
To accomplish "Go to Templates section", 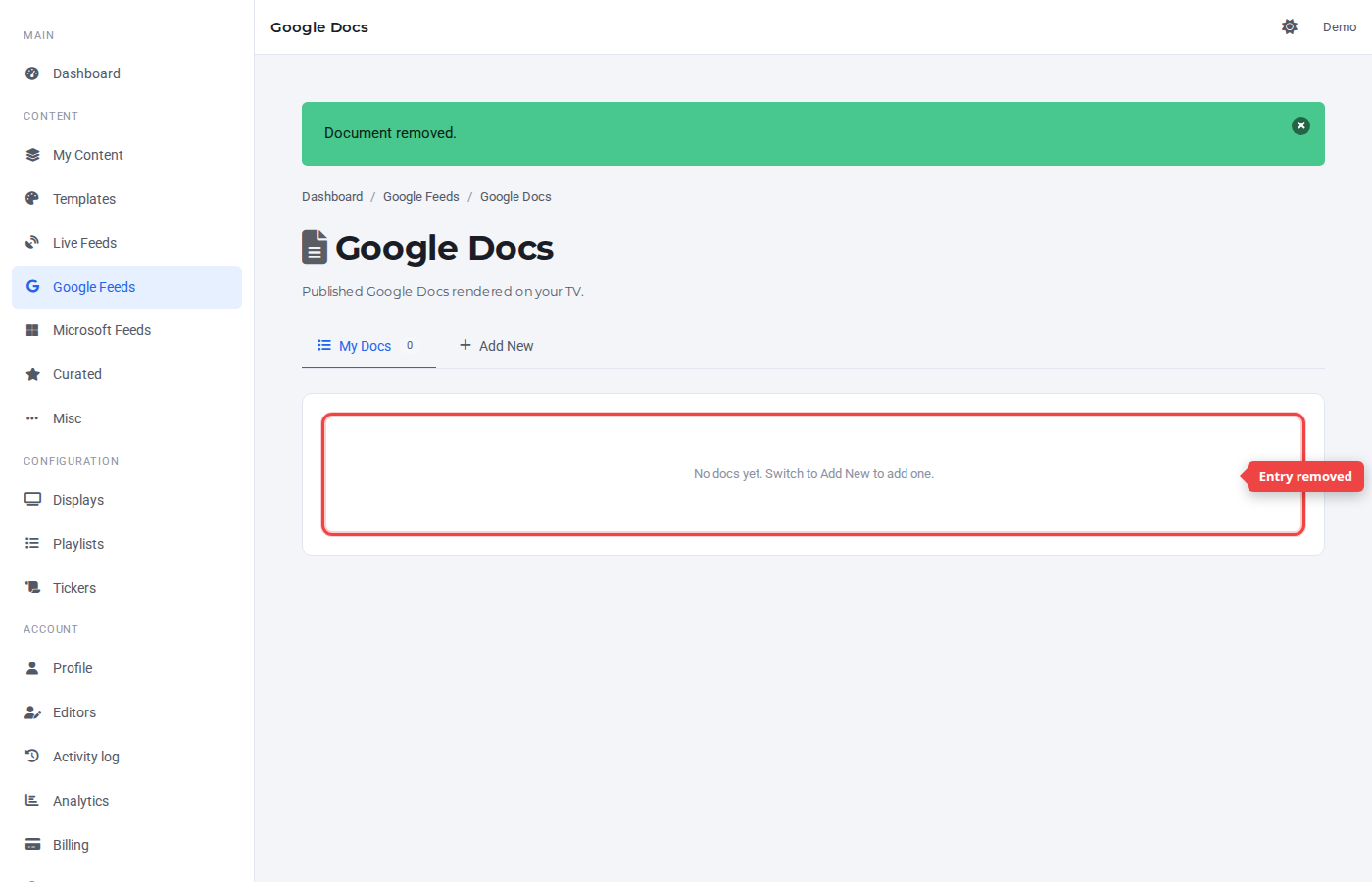I will click(x=126, y=199).
